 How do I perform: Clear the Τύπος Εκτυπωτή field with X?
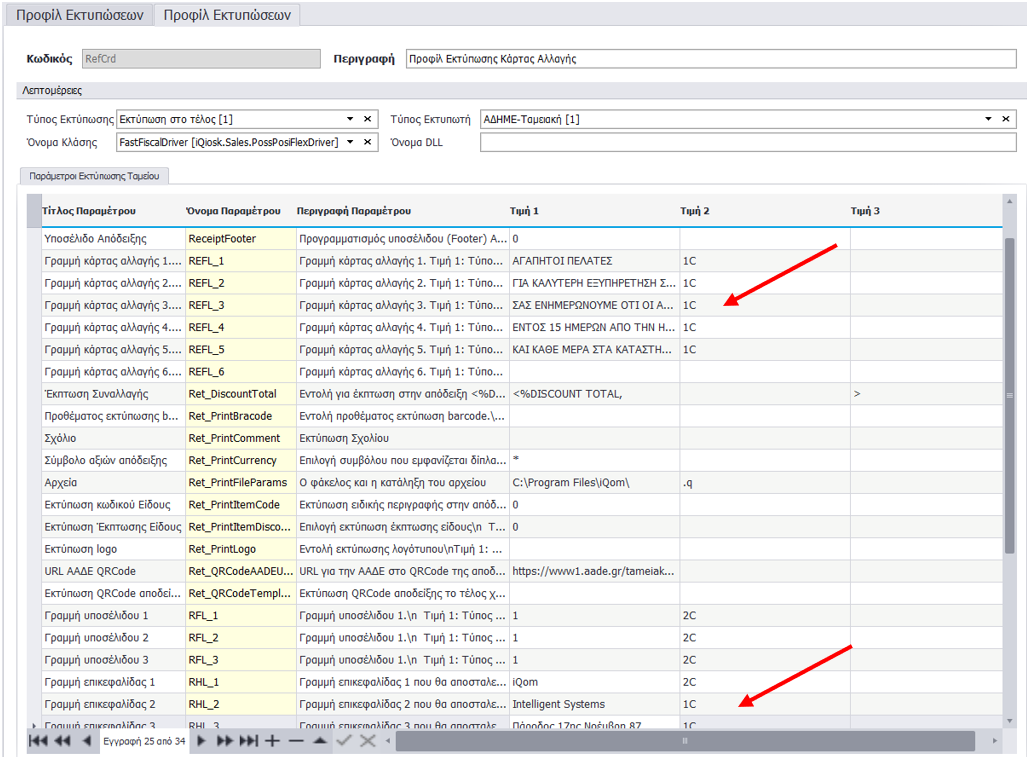click(x=1006, y=119)
